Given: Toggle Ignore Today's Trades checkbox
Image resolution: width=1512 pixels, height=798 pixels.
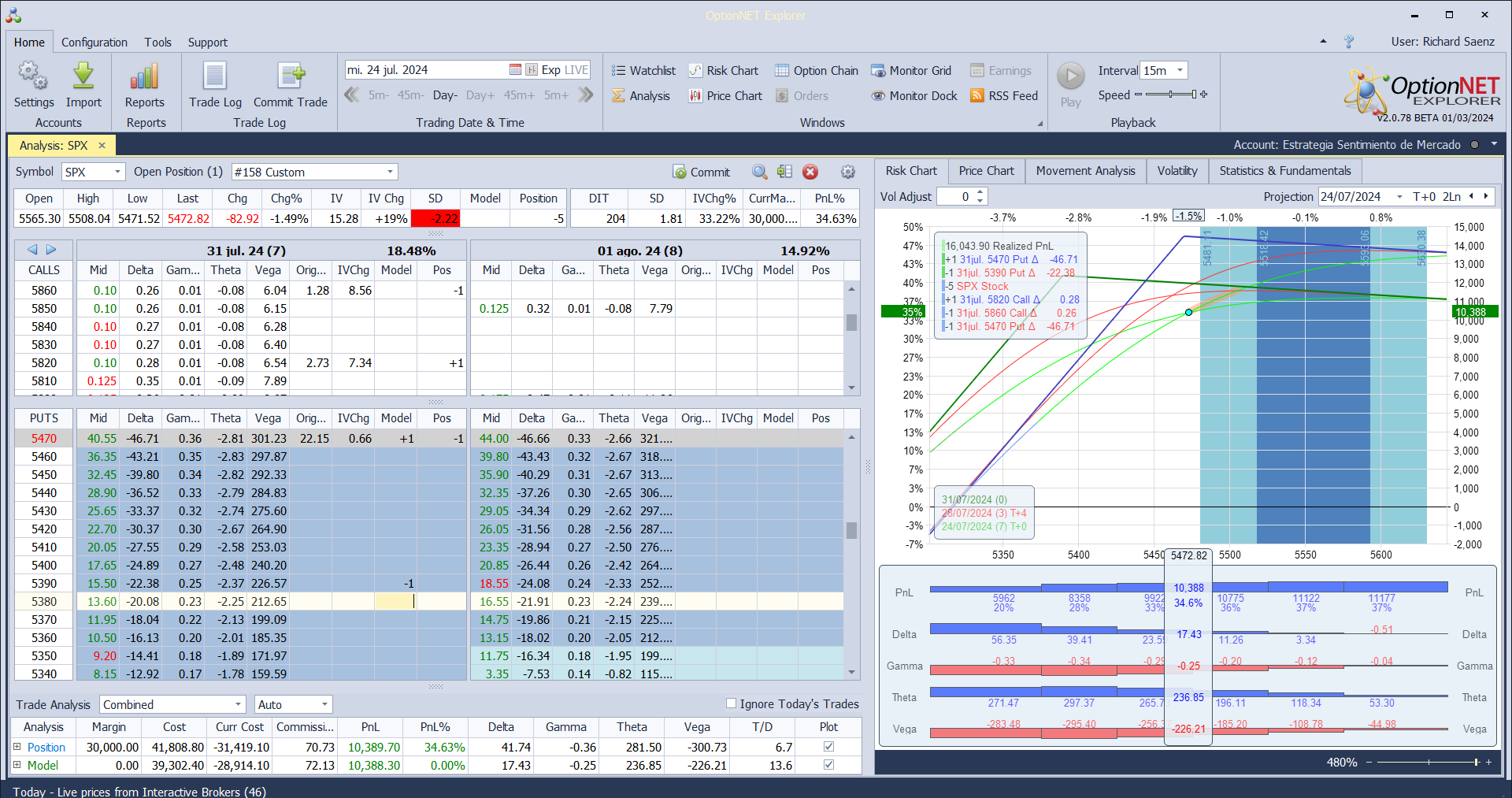Looking at the screenshot, I should [731, 703].
